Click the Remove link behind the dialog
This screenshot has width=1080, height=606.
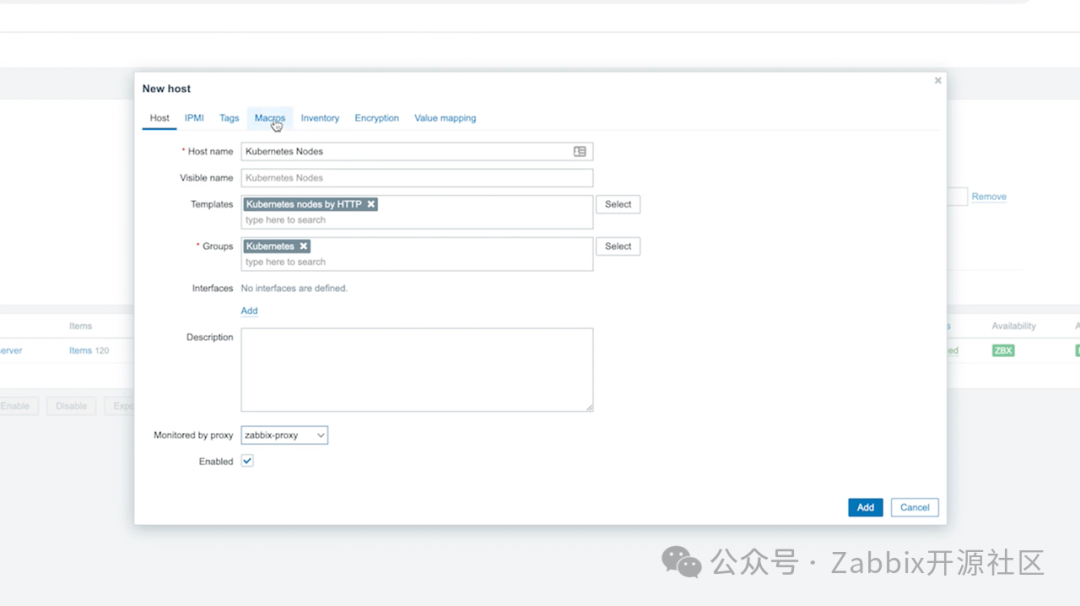(989, 197)
